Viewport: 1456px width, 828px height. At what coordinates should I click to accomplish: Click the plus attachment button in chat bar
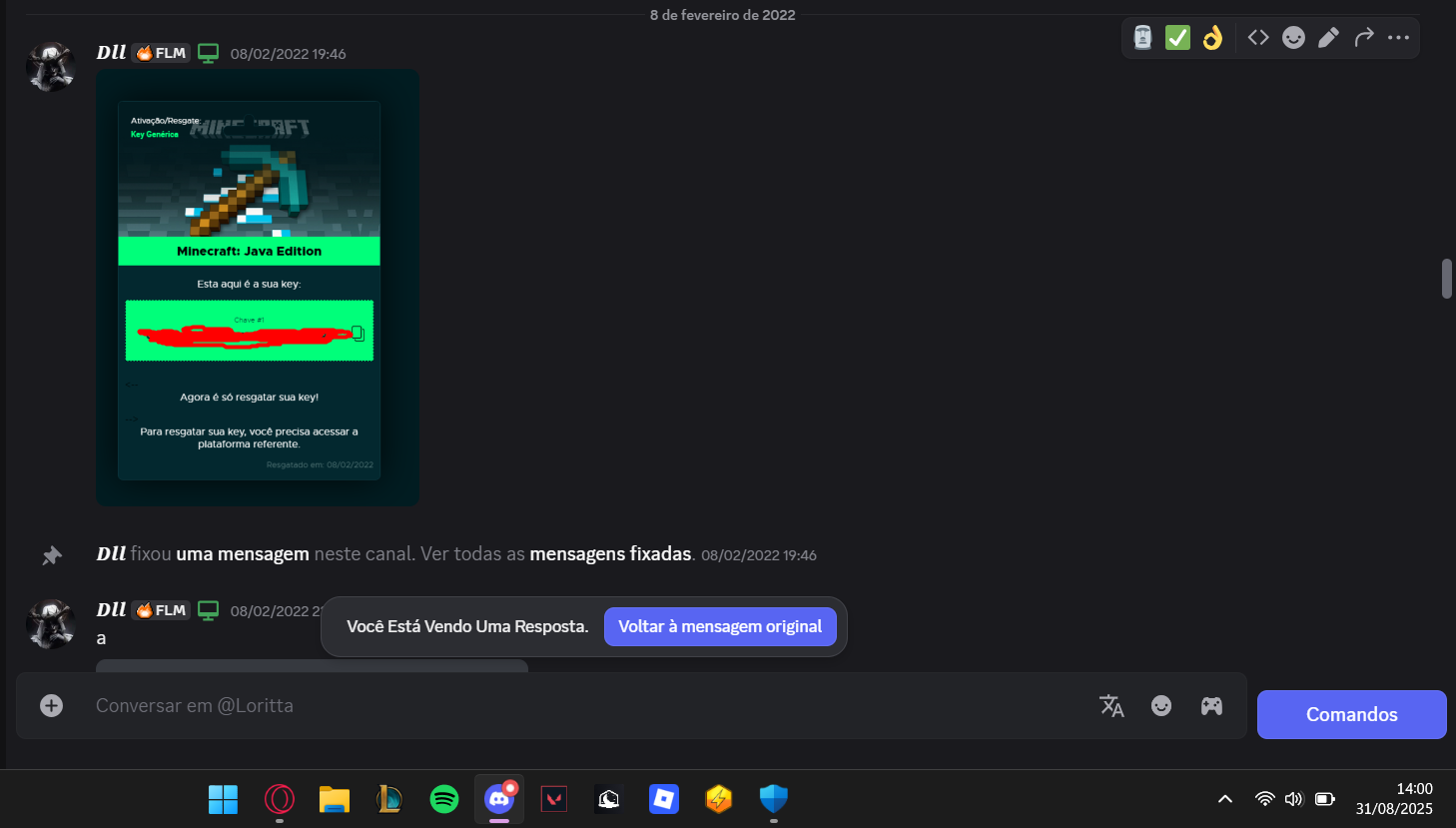pos(52,706)
